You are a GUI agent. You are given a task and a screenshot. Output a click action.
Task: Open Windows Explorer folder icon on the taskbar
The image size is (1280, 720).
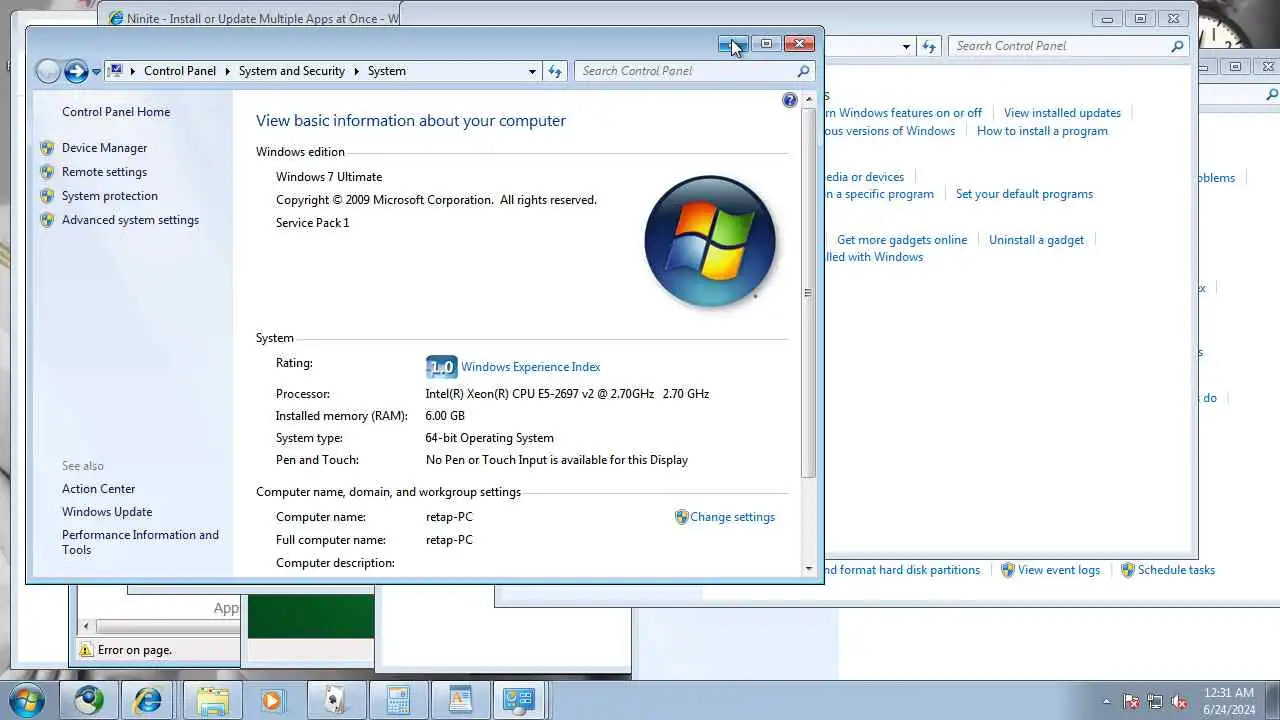point(213,700)
